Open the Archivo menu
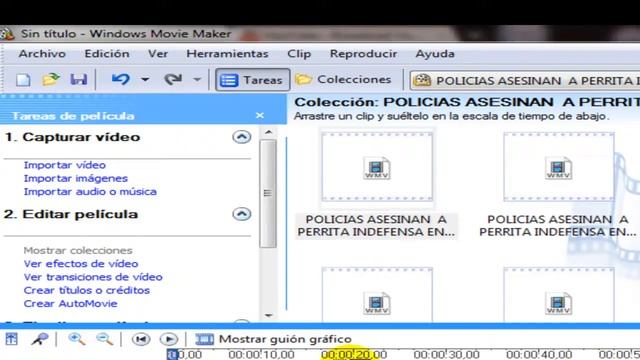 point(42,54)
